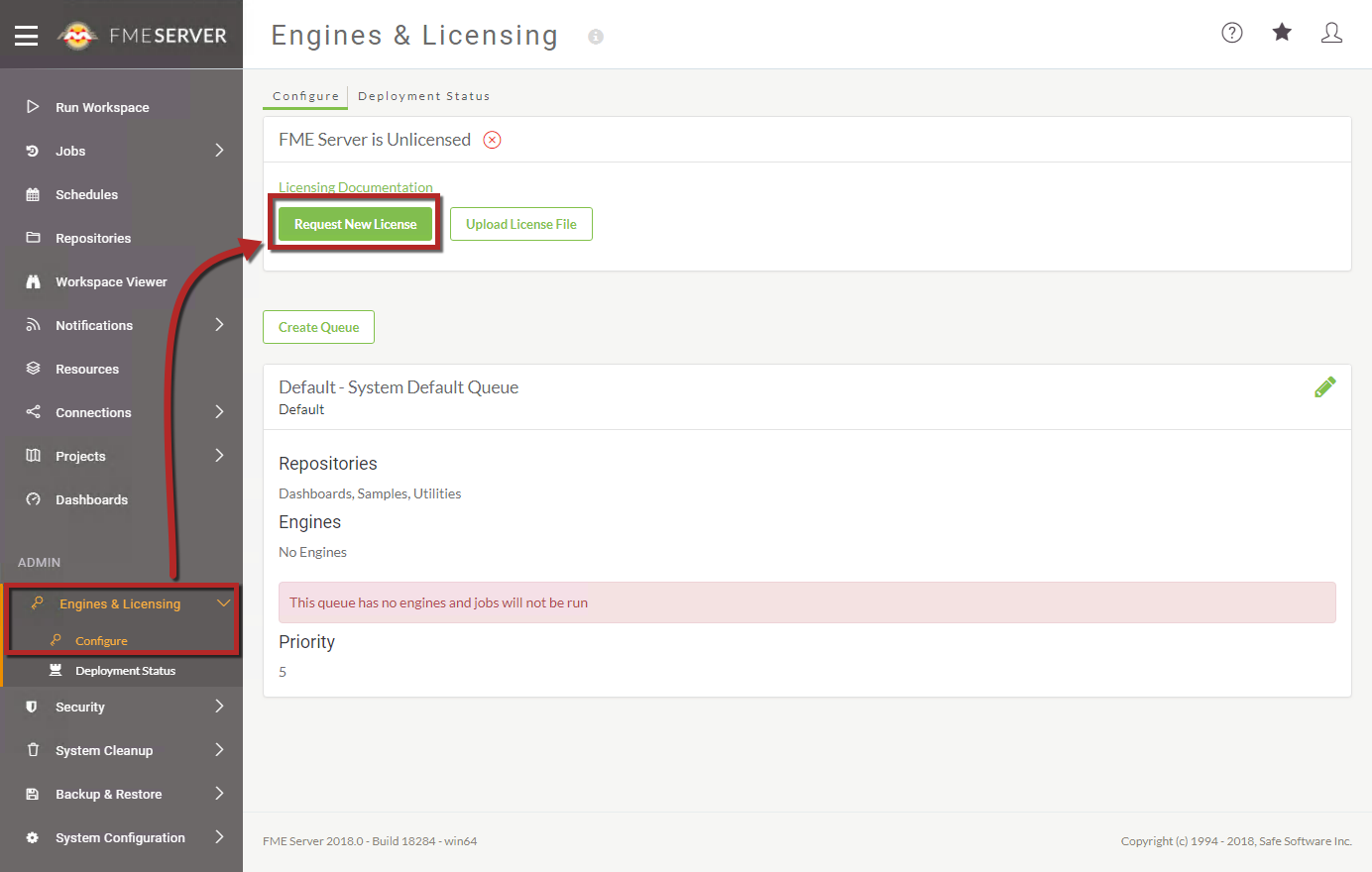This screenshot has width=1372, height=872.
Task: Click 'FME Server is Unlicensed' text
Action: point(375,140)
